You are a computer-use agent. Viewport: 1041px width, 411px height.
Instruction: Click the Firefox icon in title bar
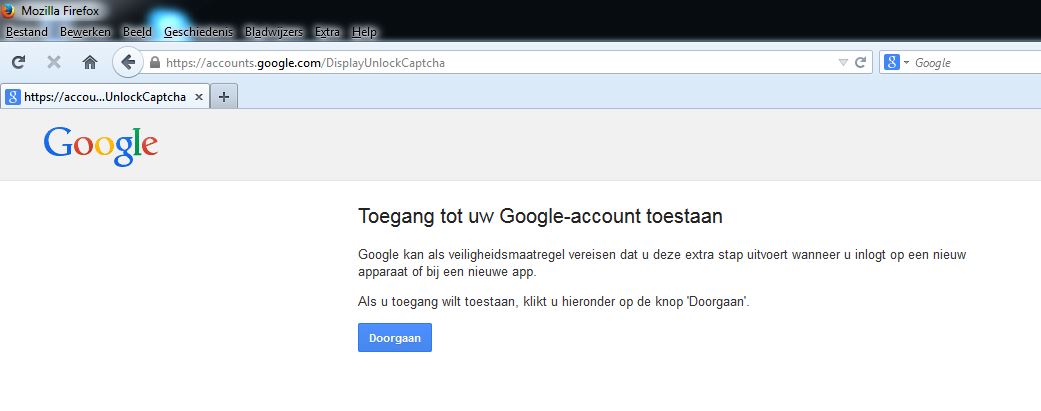coord(9,11)
